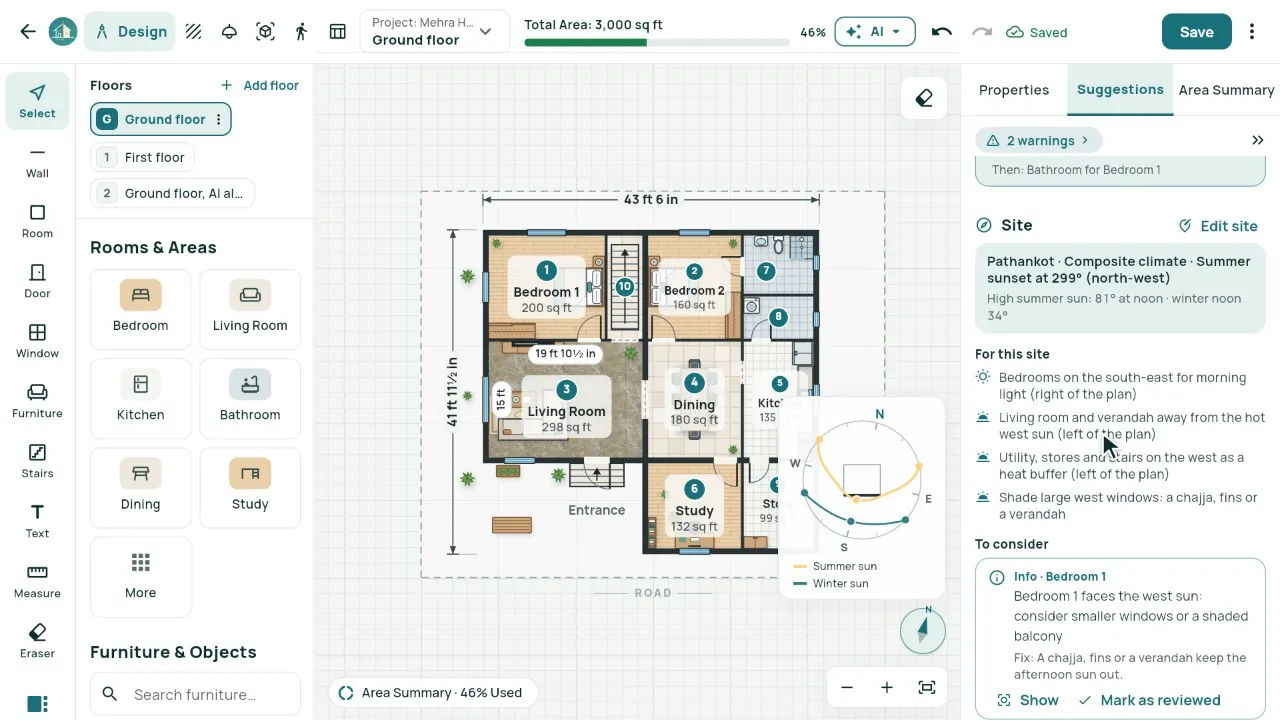
Task: Select the Design mode tab
Action: tap(131, 32)
